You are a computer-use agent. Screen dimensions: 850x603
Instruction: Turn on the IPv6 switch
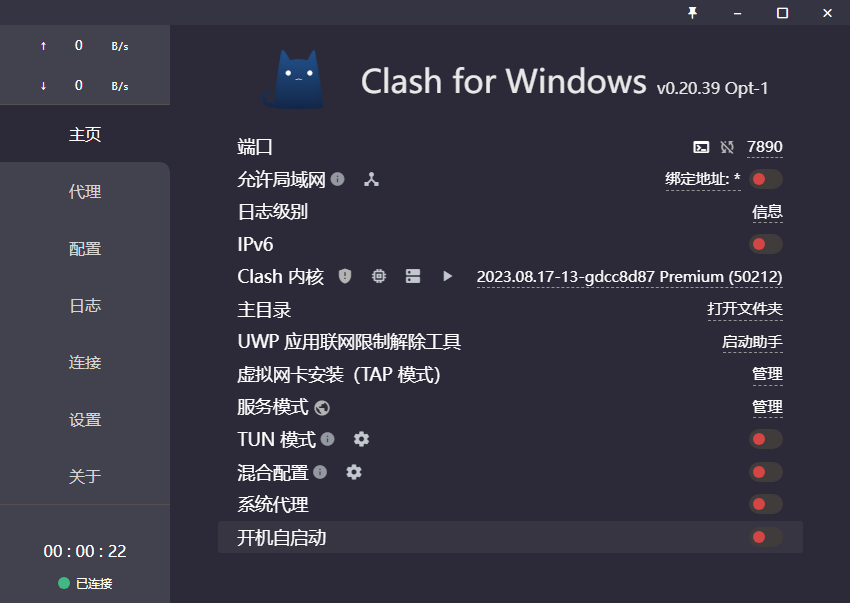click(765, 244)
